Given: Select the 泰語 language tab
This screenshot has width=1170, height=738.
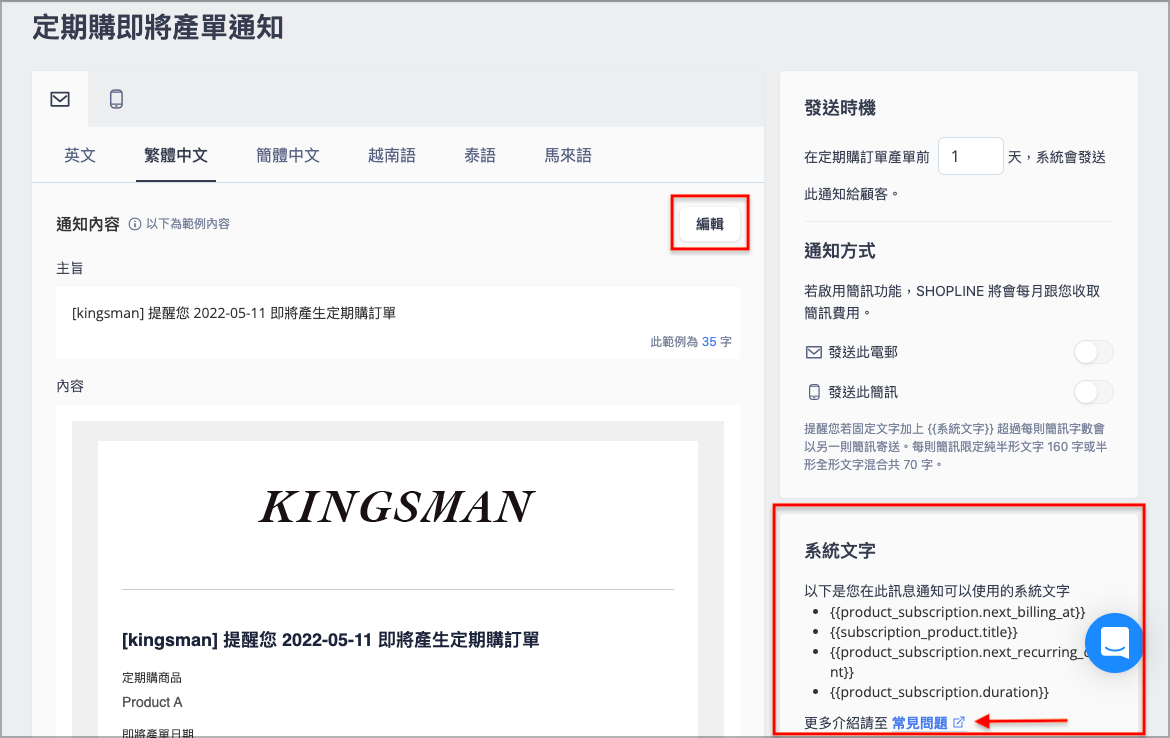Looking at the screenshot, I should (x=480, y=155).
